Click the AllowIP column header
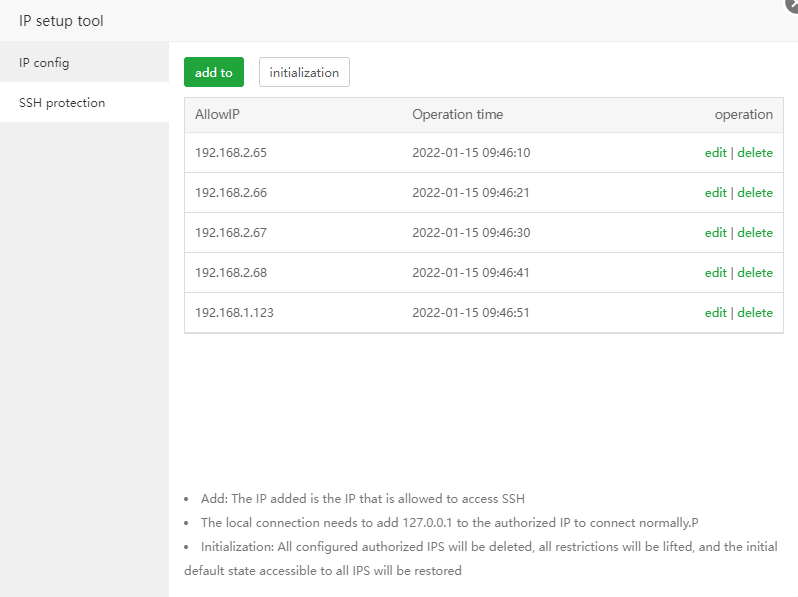The width and height of the screenshot is (798, 597). click(x=217, y=115)
